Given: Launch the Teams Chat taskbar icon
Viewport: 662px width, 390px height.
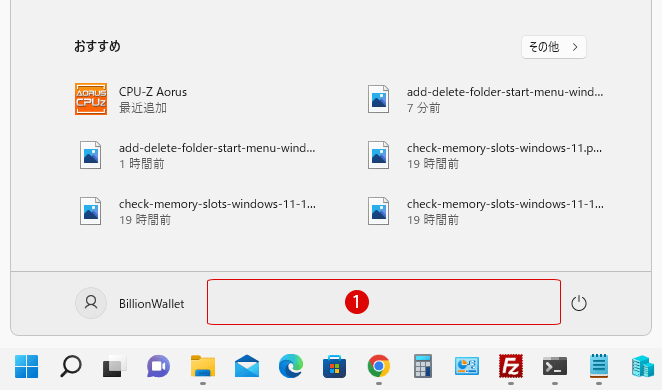Looking at the screenshot, I should [158, 366].
